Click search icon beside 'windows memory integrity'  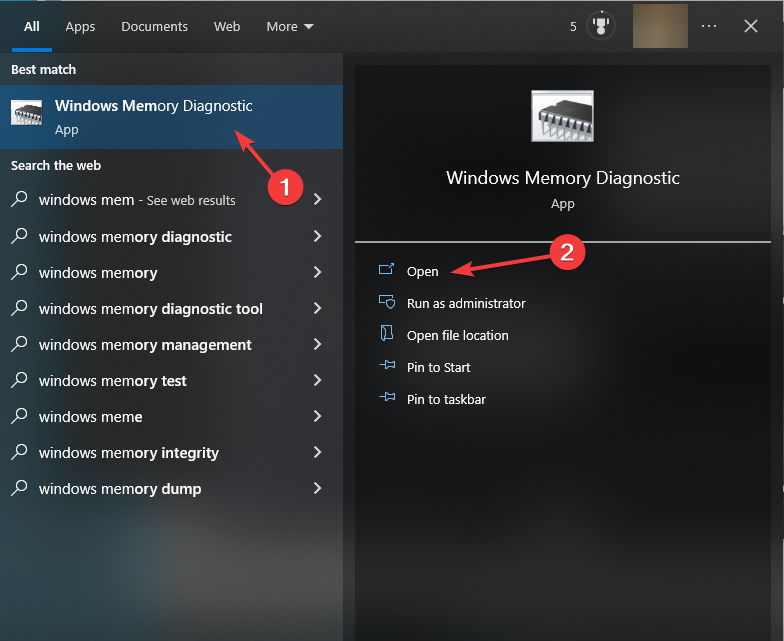pos(19,452)
